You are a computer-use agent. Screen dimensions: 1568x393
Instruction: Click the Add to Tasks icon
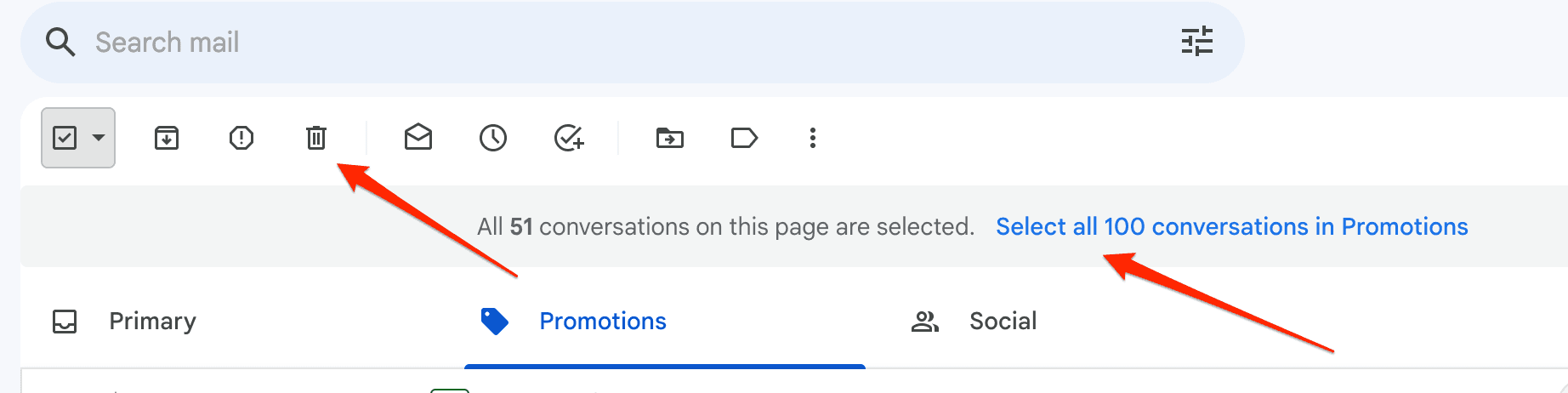569,138
